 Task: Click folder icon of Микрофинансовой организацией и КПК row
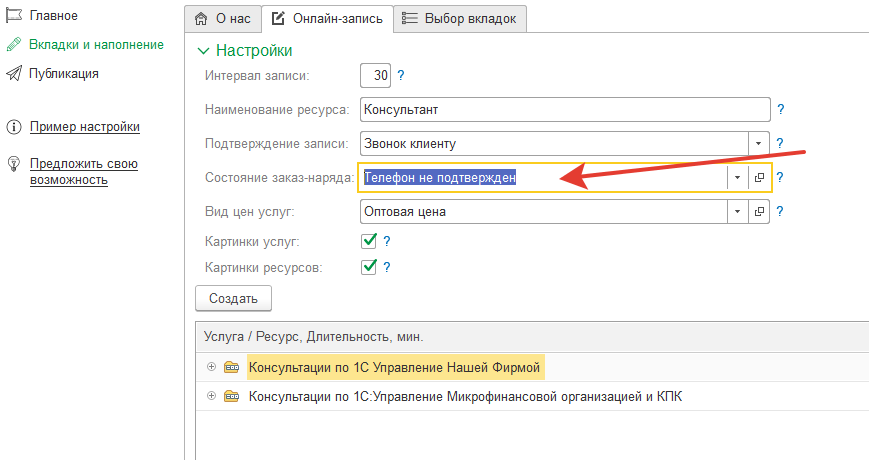click(231, 396)
